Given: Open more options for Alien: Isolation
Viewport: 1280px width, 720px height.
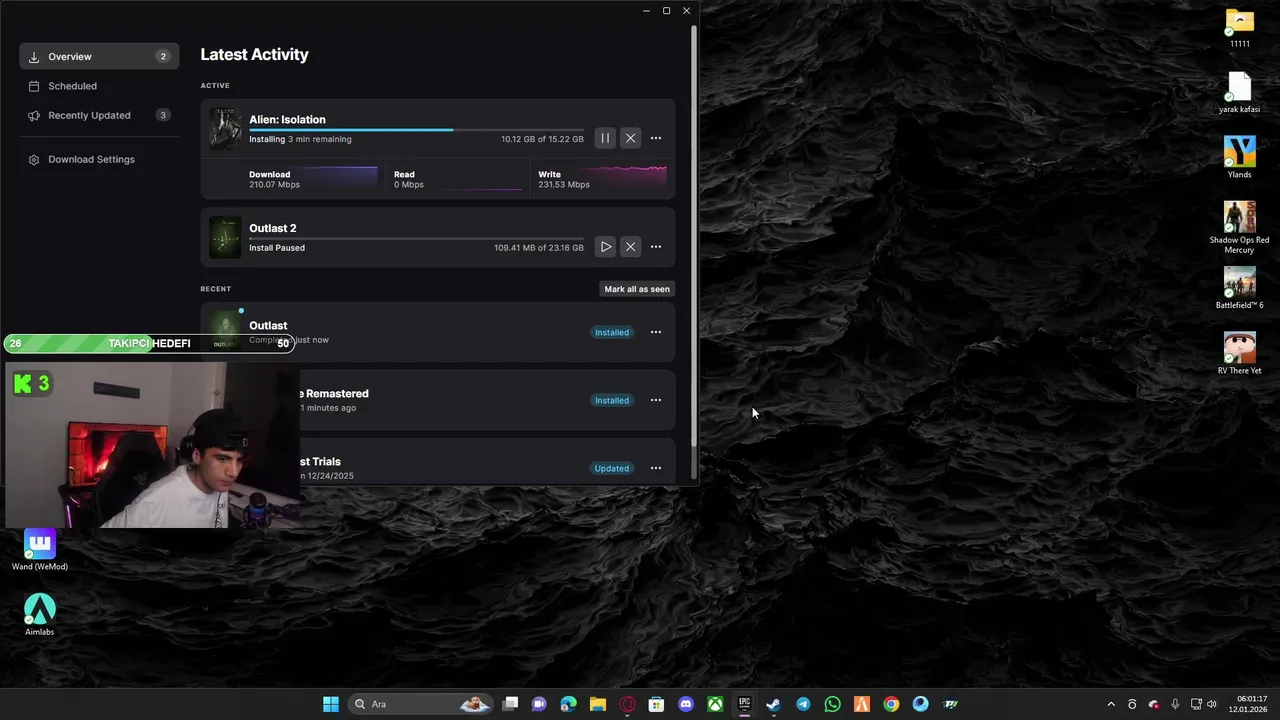Looking at the screenshot, I should 656,138.
